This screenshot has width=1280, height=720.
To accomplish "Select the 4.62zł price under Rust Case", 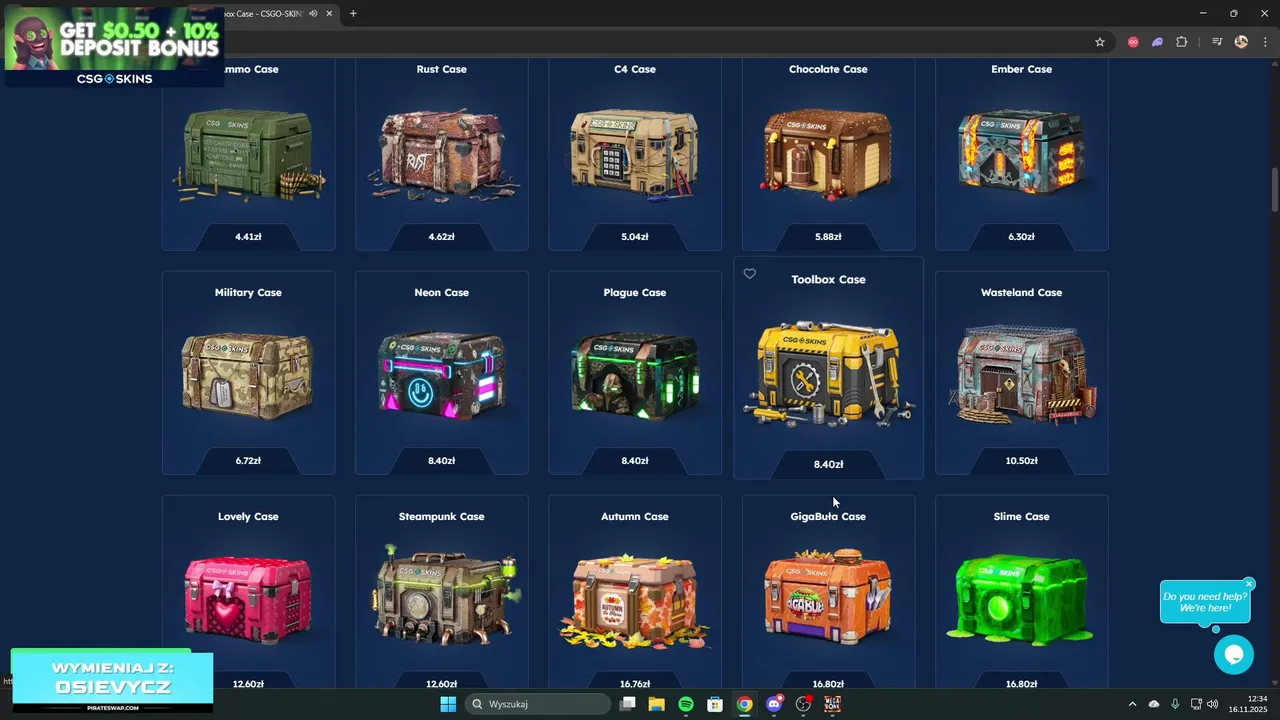I will click(x=441, y=237).
